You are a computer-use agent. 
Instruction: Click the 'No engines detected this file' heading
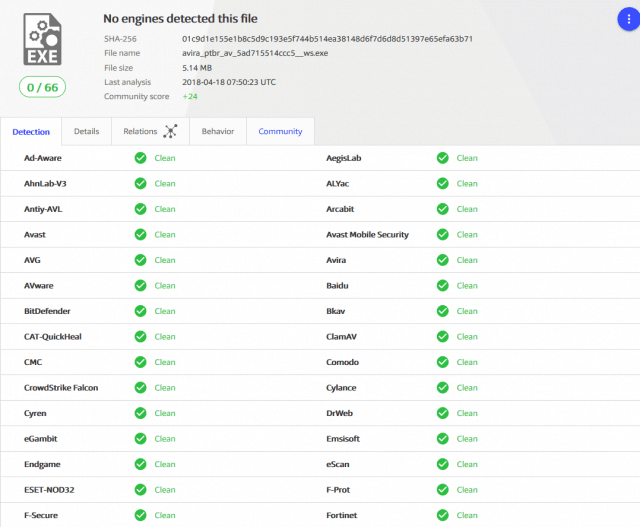[x=180, y=18]
